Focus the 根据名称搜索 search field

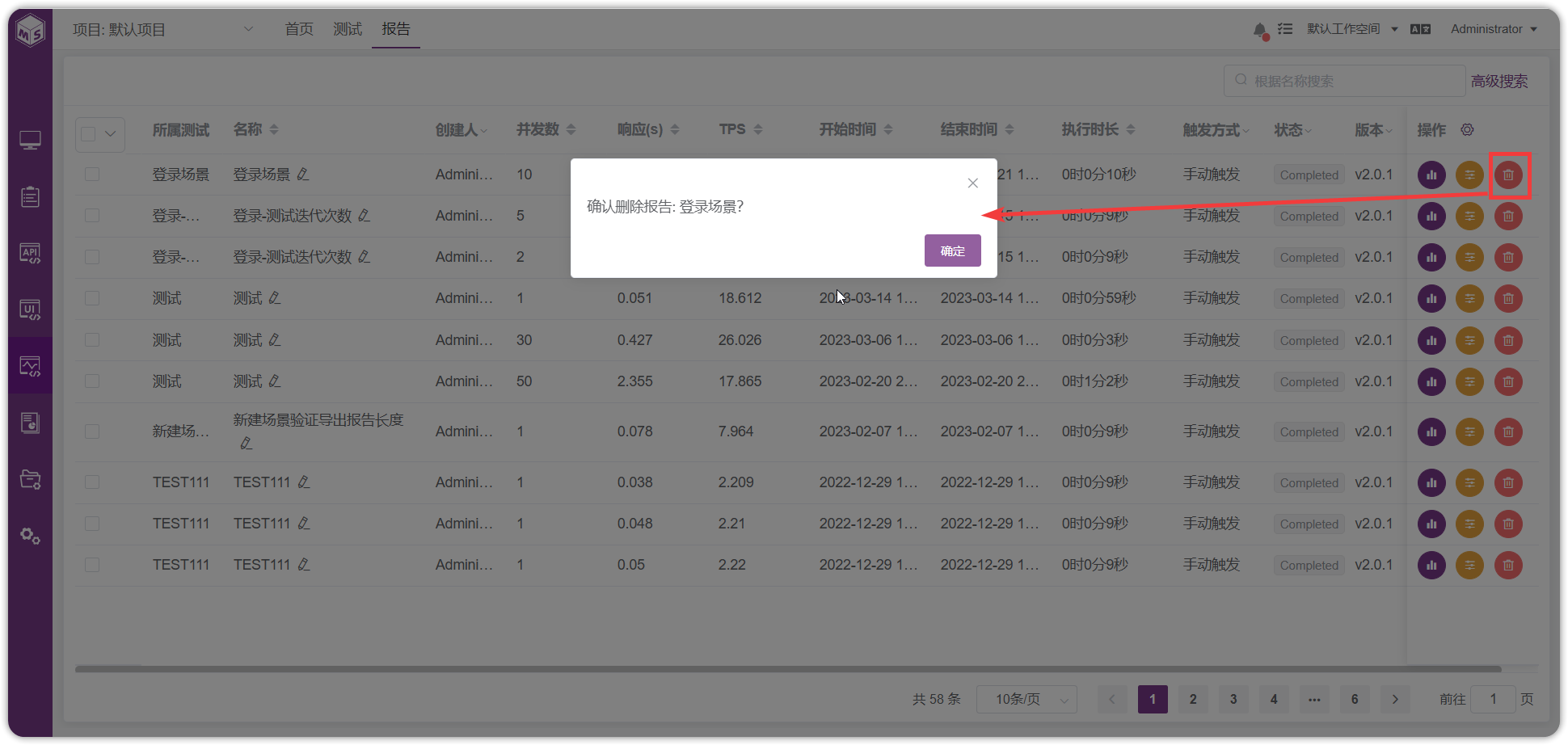[x=1345, y=81]
